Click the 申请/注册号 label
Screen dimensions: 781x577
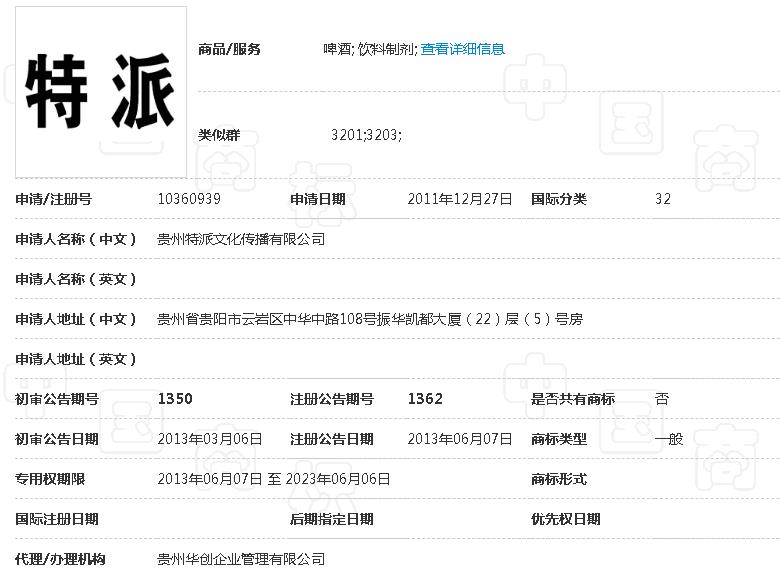(53, 199)
